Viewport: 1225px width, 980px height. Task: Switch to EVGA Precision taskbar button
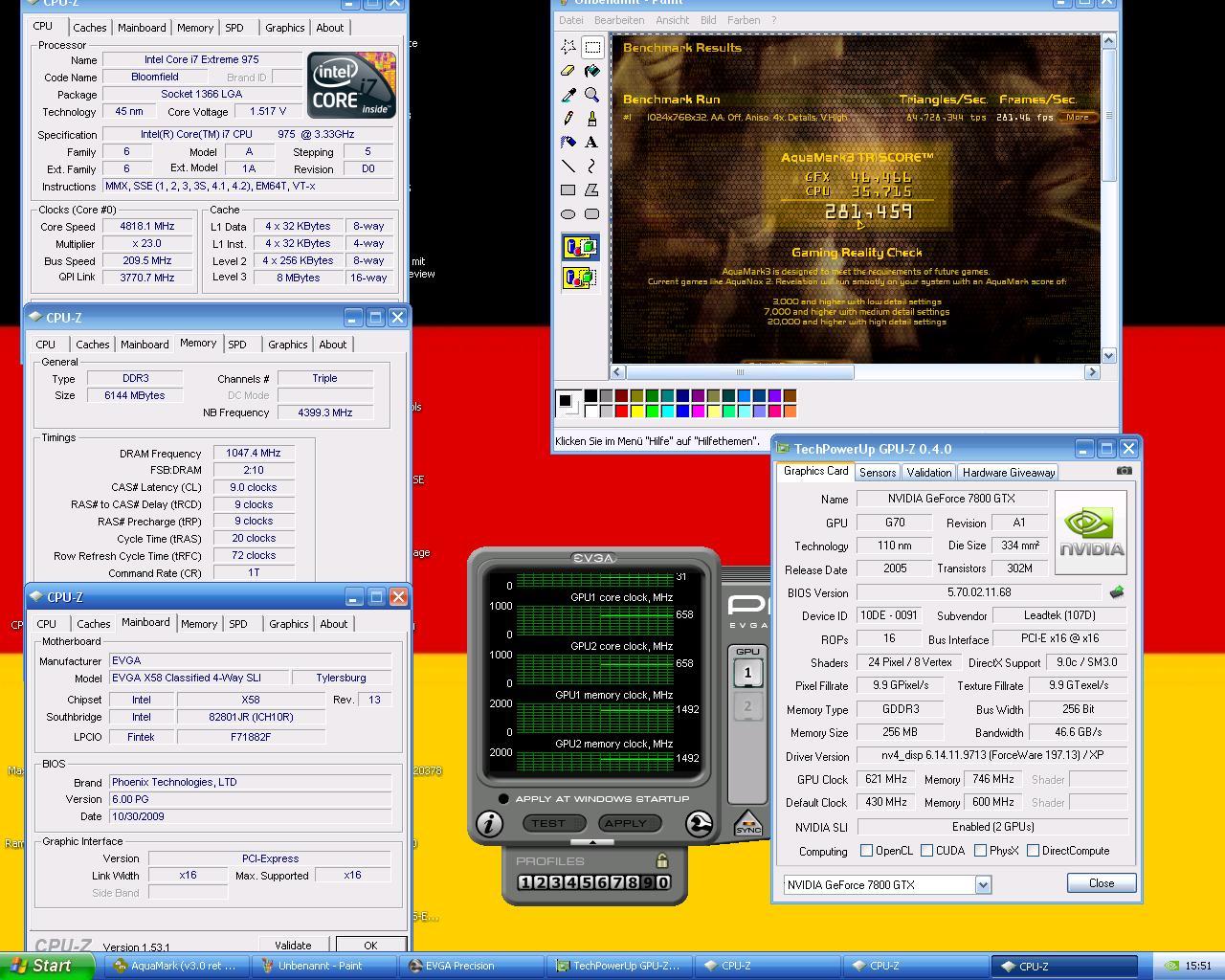click(472, 966)
